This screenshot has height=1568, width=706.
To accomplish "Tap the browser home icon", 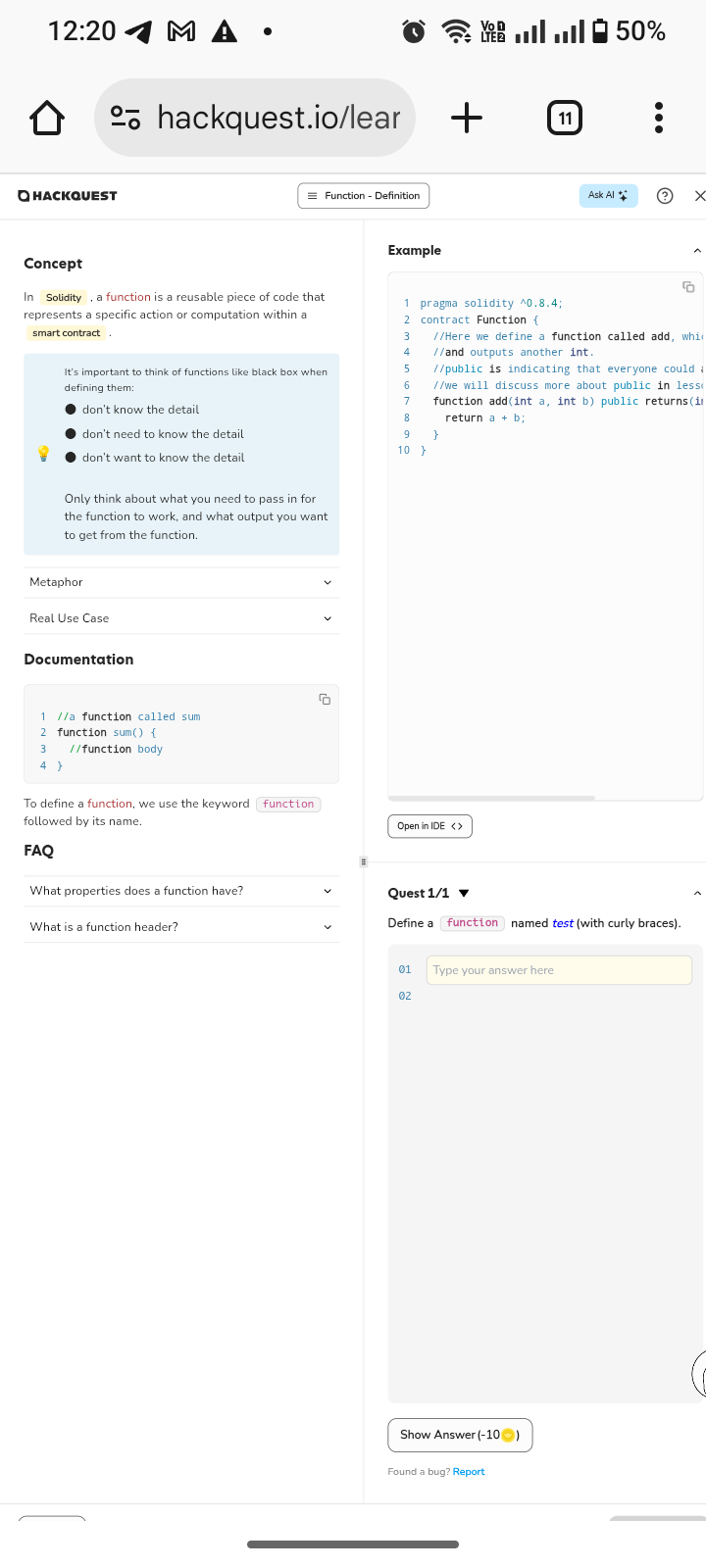I will coord(47,118).
